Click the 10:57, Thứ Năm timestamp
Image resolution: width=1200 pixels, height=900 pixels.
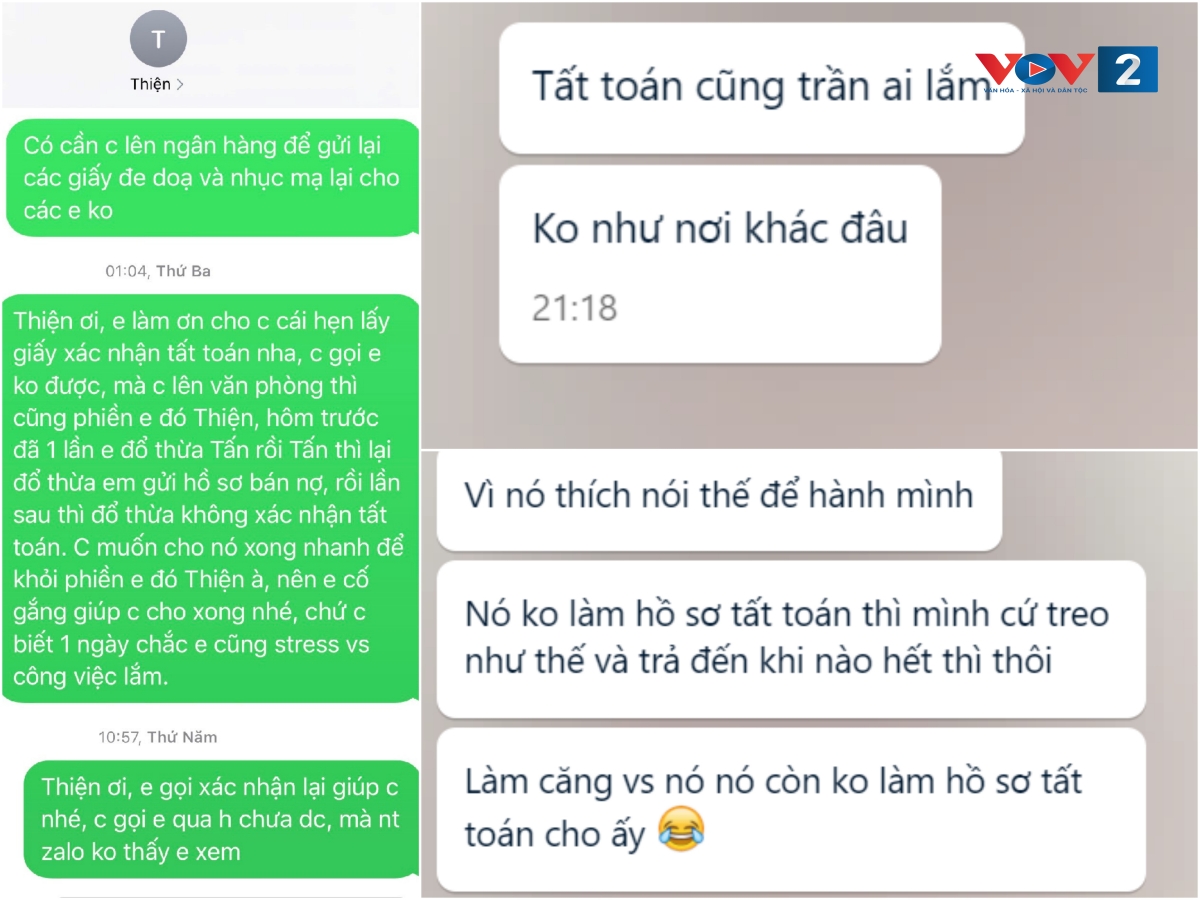(x=158, y=737)
